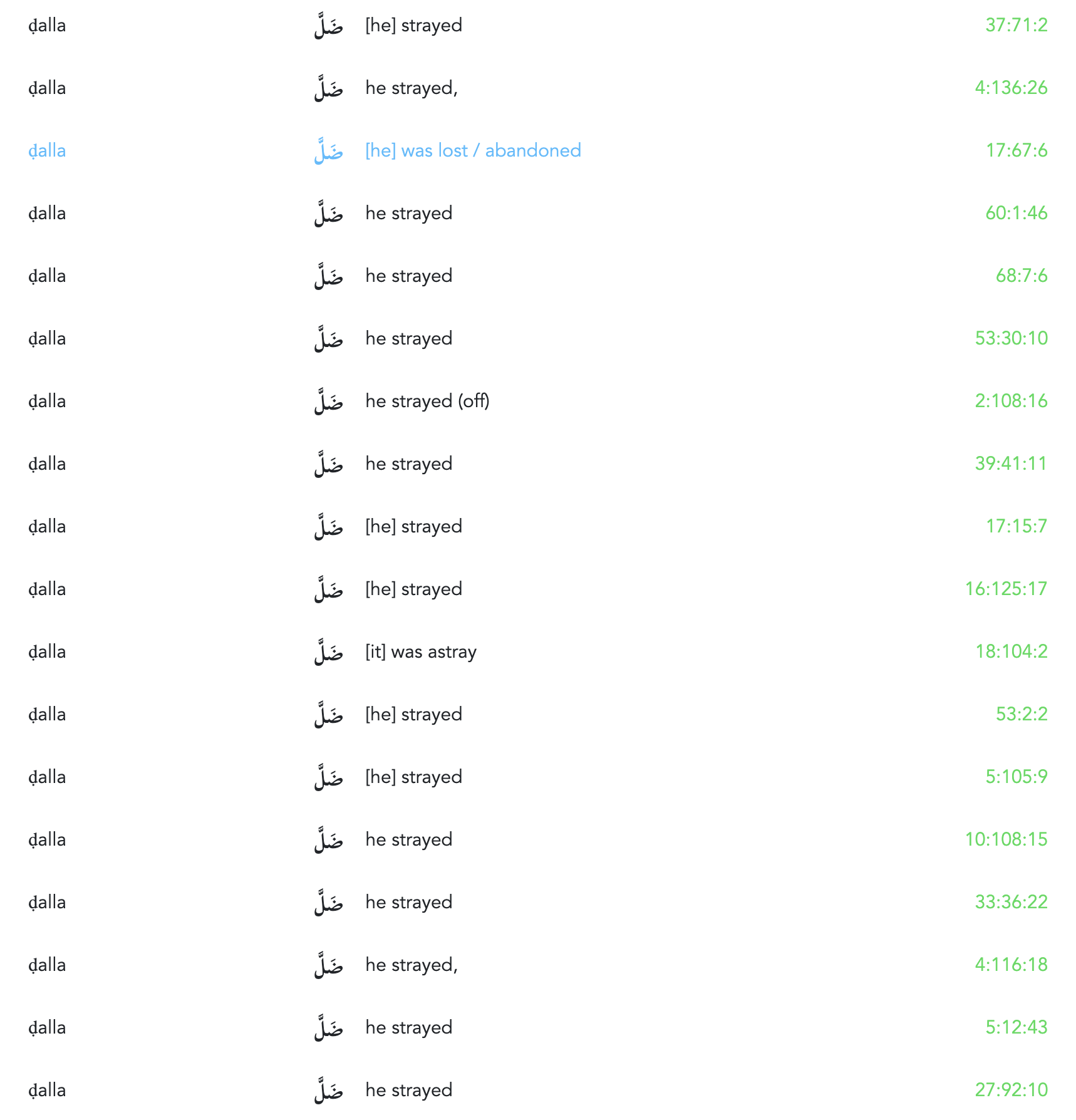The width and height of the screenshot is (1076, 1120).
Task: Open the 68:7:6 verse link
Action: click(1021, 276)
